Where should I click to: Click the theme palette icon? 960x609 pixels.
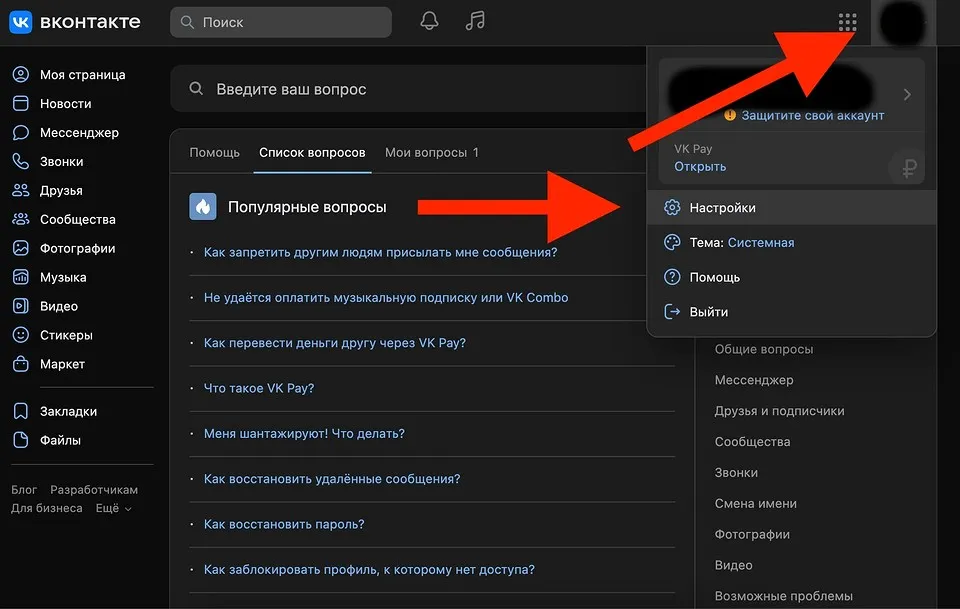(672, 242)
